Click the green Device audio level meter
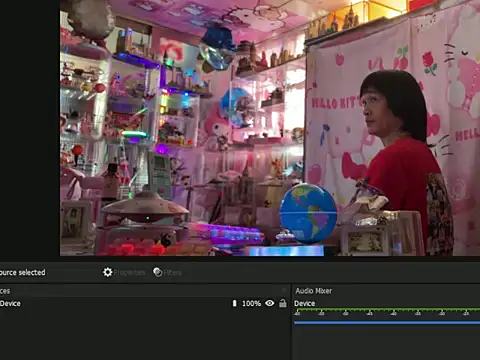The height and width of the screenshot is (360, 480). 387,309
